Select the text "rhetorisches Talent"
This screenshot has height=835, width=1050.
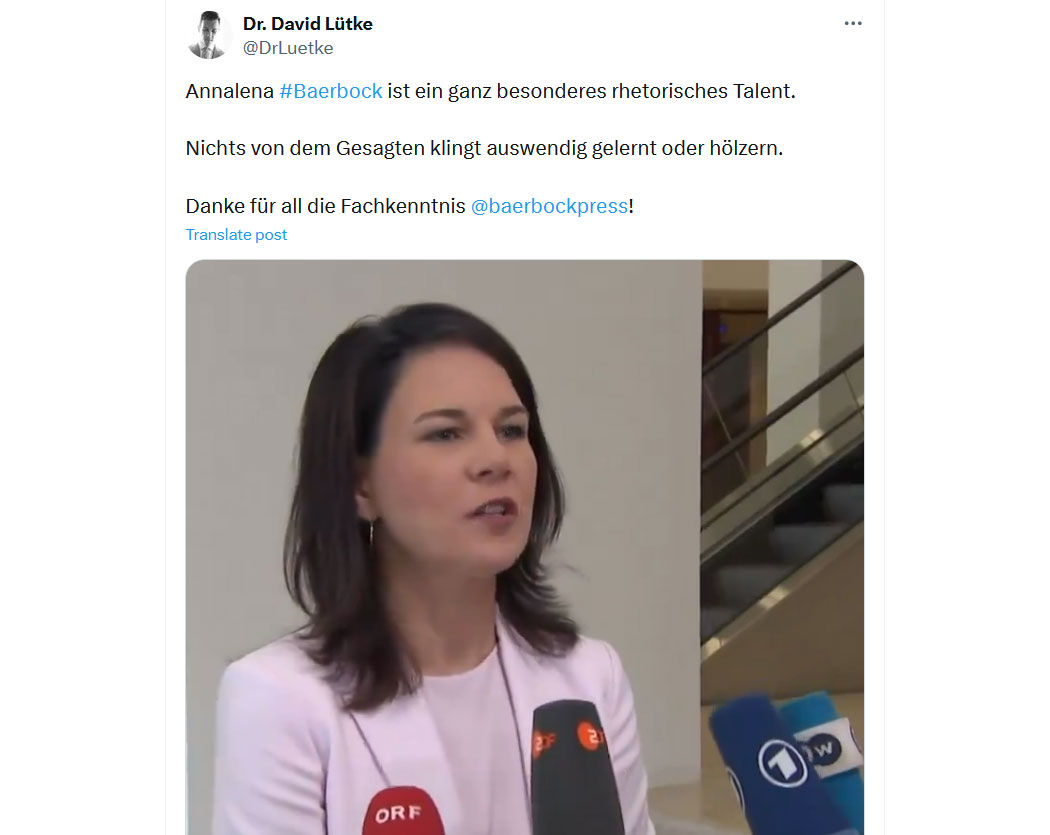700,91
